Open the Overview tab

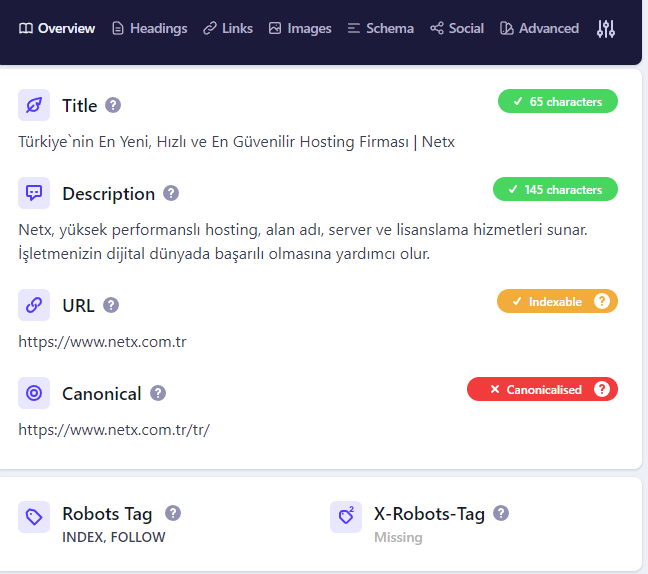pos(57,28)
